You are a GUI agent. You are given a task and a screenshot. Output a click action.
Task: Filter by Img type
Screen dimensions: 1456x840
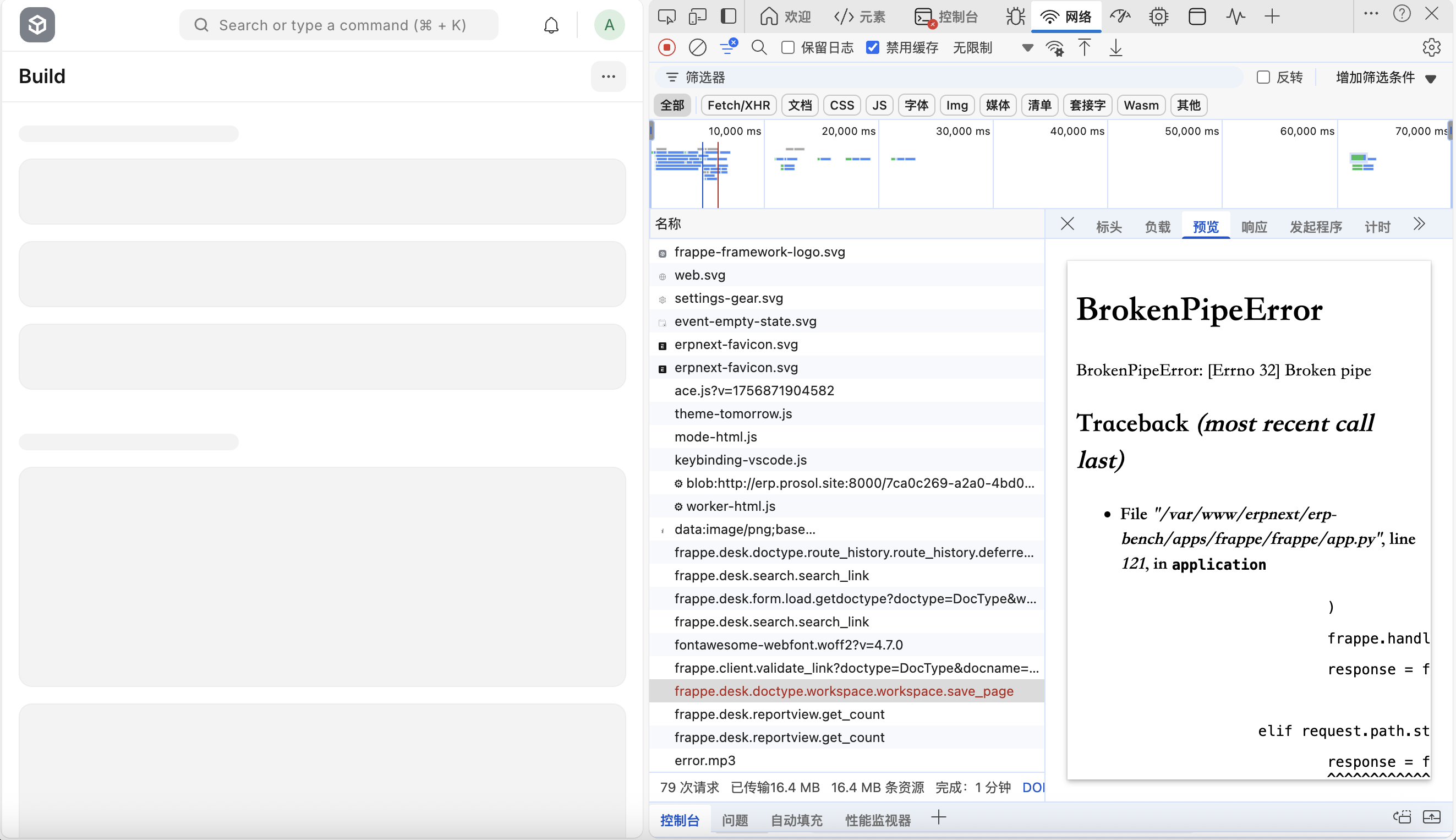[957, 105]
